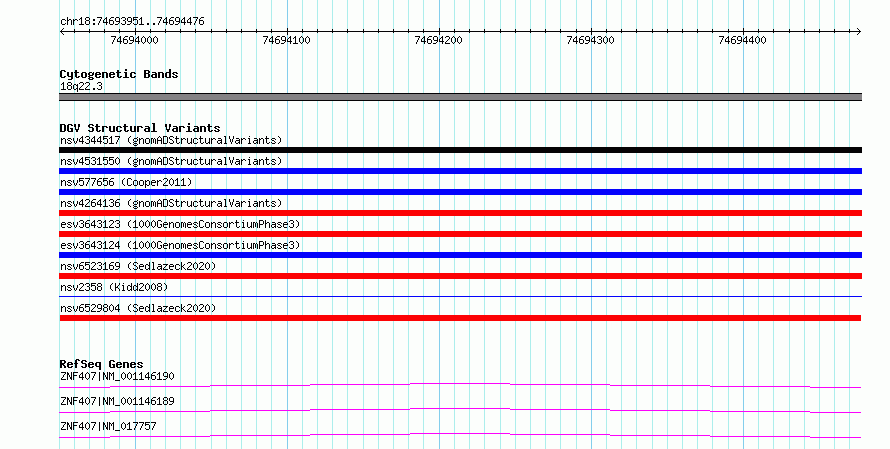Viewport: 890px width, 449px height.
Task: Click the red nsv6523169 variant bar
Action: pos(460,276)
